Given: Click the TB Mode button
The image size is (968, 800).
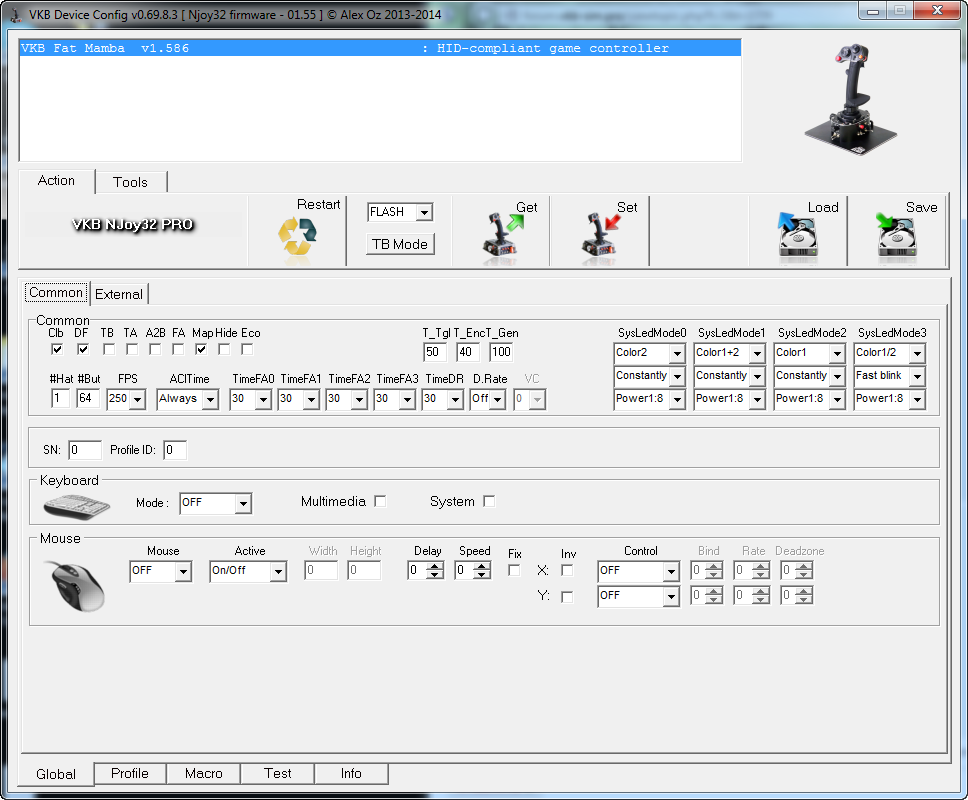Looking at the screenshot, I should pyautogui.click(x=400, y=244).
